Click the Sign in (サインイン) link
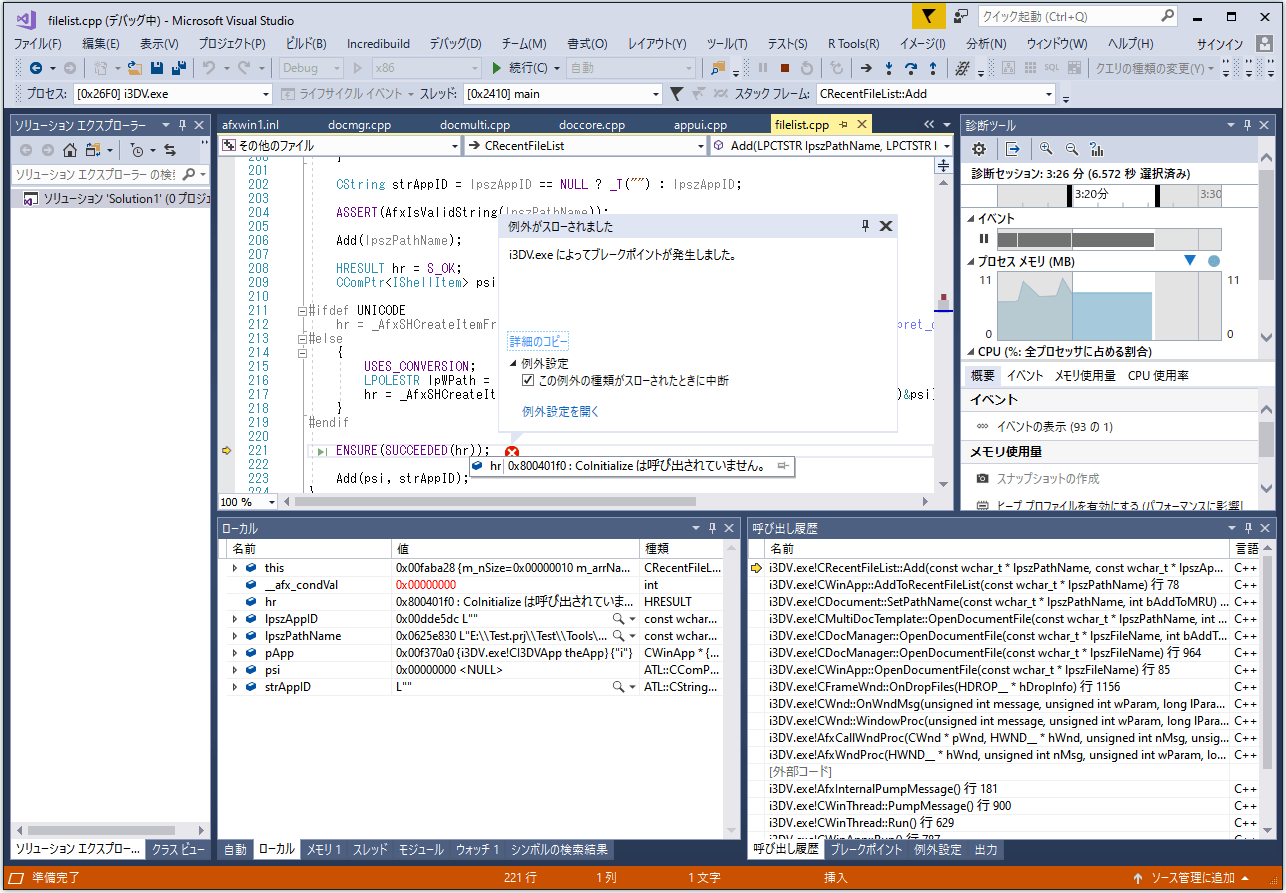Image resolution: width=1286 pixels, height=893 pixels. coord(1220,44)
